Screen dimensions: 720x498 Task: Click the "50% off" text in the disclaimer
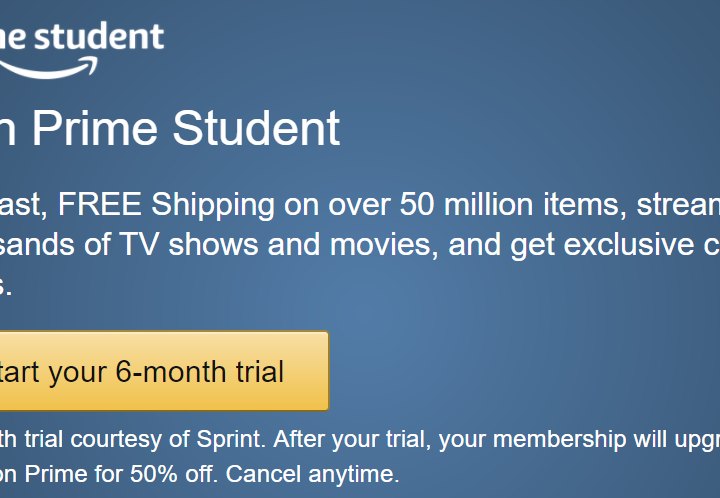(x=173, y=474)
